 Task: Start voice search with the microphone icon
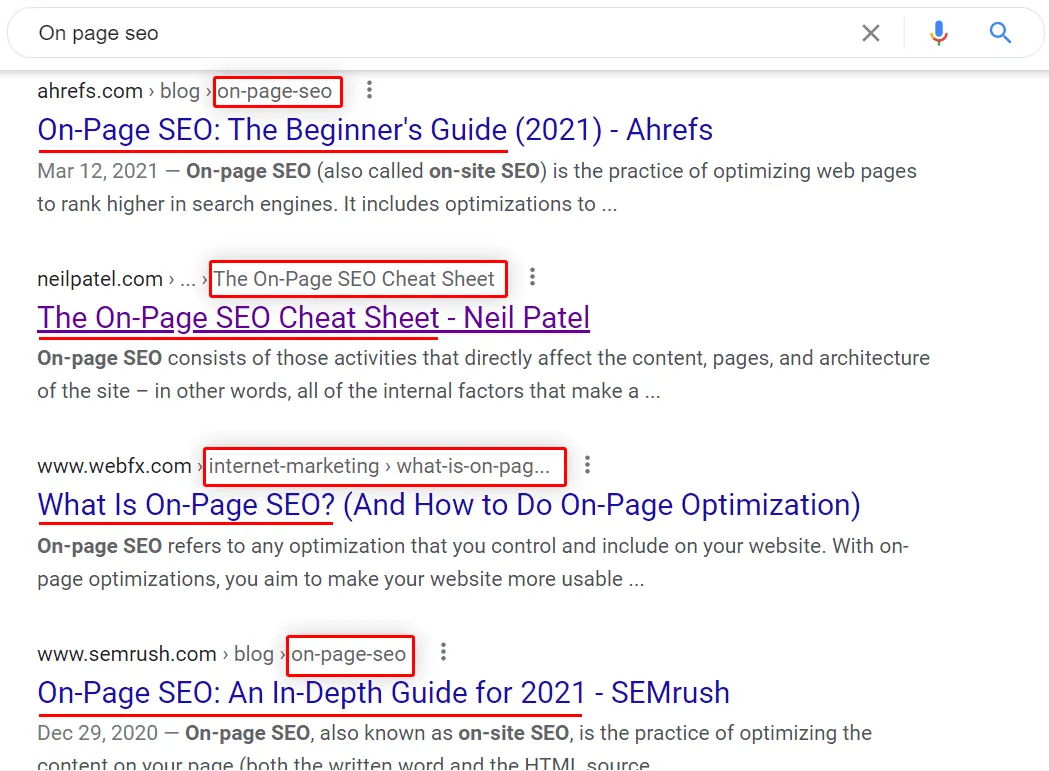click(939, 33)
